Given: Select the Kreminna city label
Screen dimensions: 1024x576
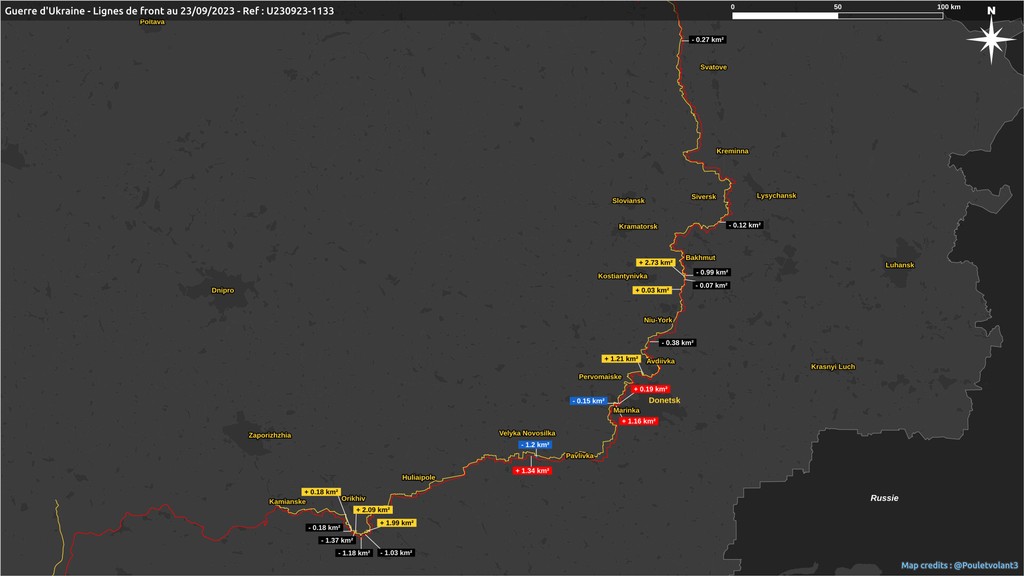Looking at the screenshot, I should [x=732, y=151].
